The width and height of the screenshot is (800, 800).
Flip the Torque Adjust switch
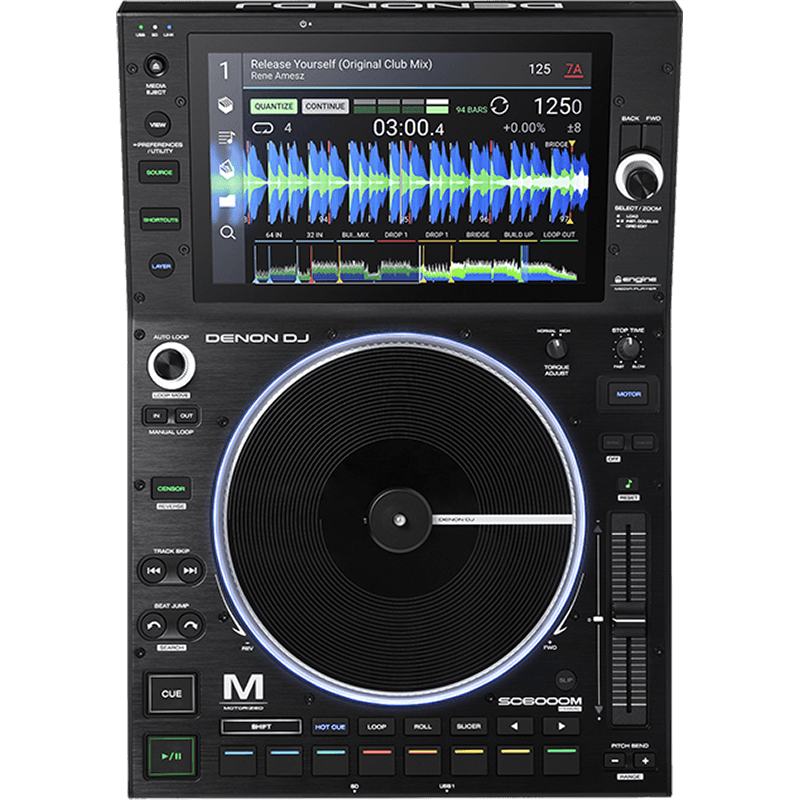click(556, 348)
